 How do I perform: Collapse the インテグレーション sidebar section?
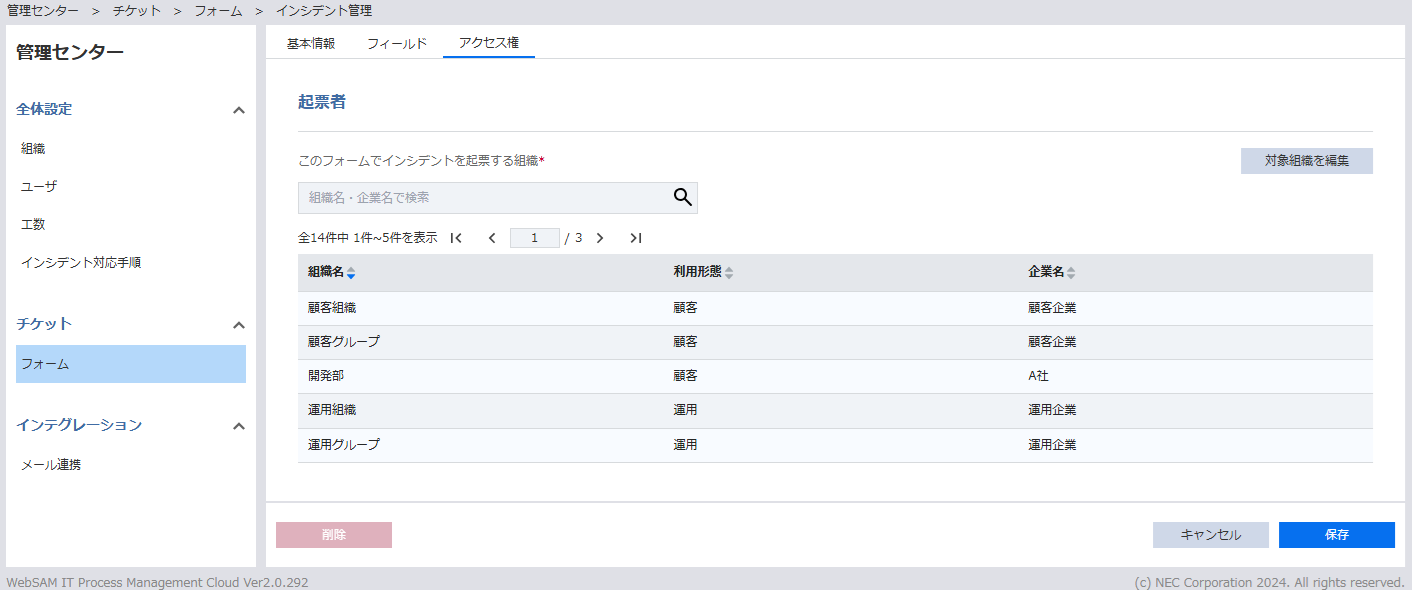[238, 426]
